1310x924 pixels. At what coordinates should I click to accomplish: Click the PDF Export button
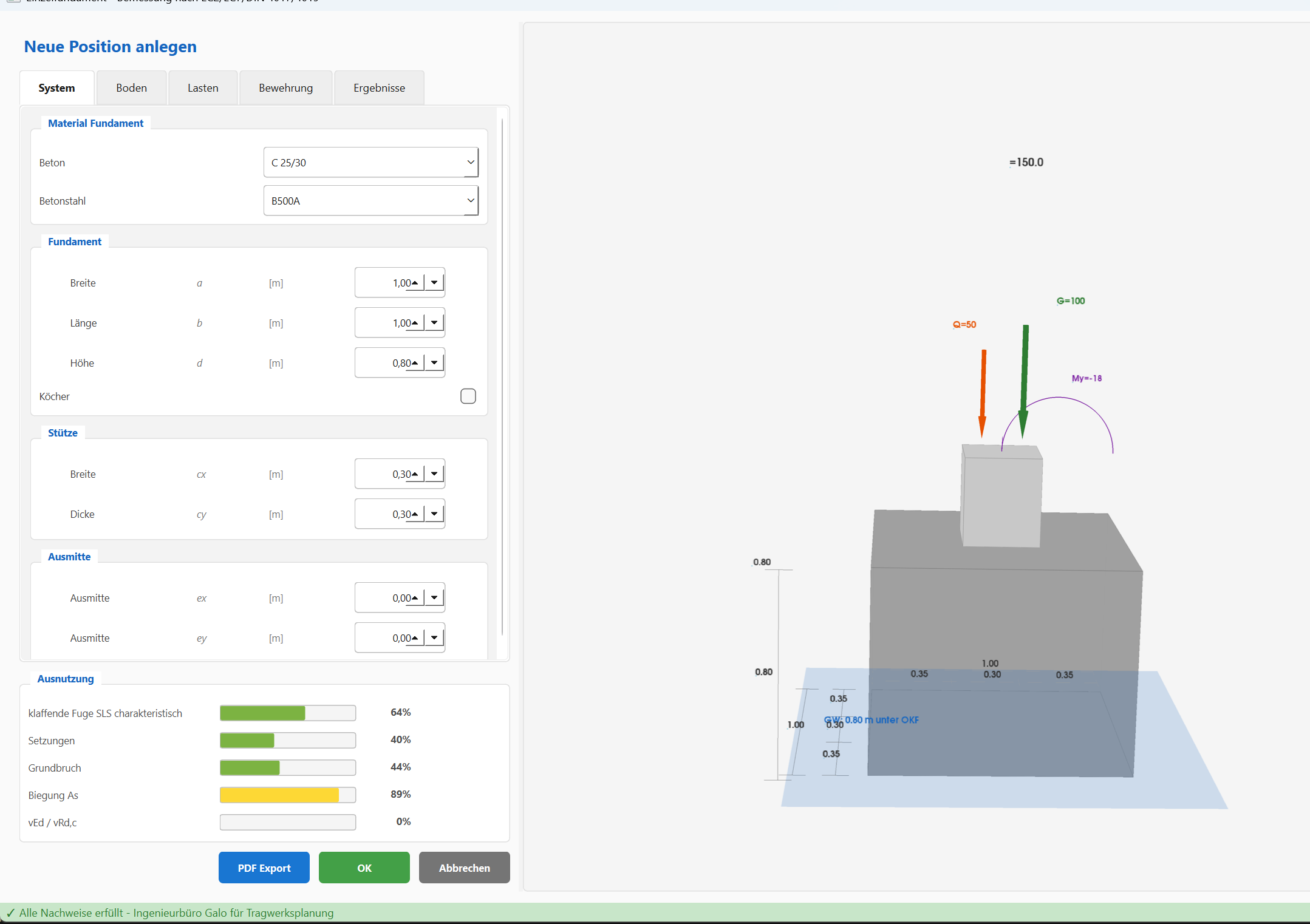264,868
